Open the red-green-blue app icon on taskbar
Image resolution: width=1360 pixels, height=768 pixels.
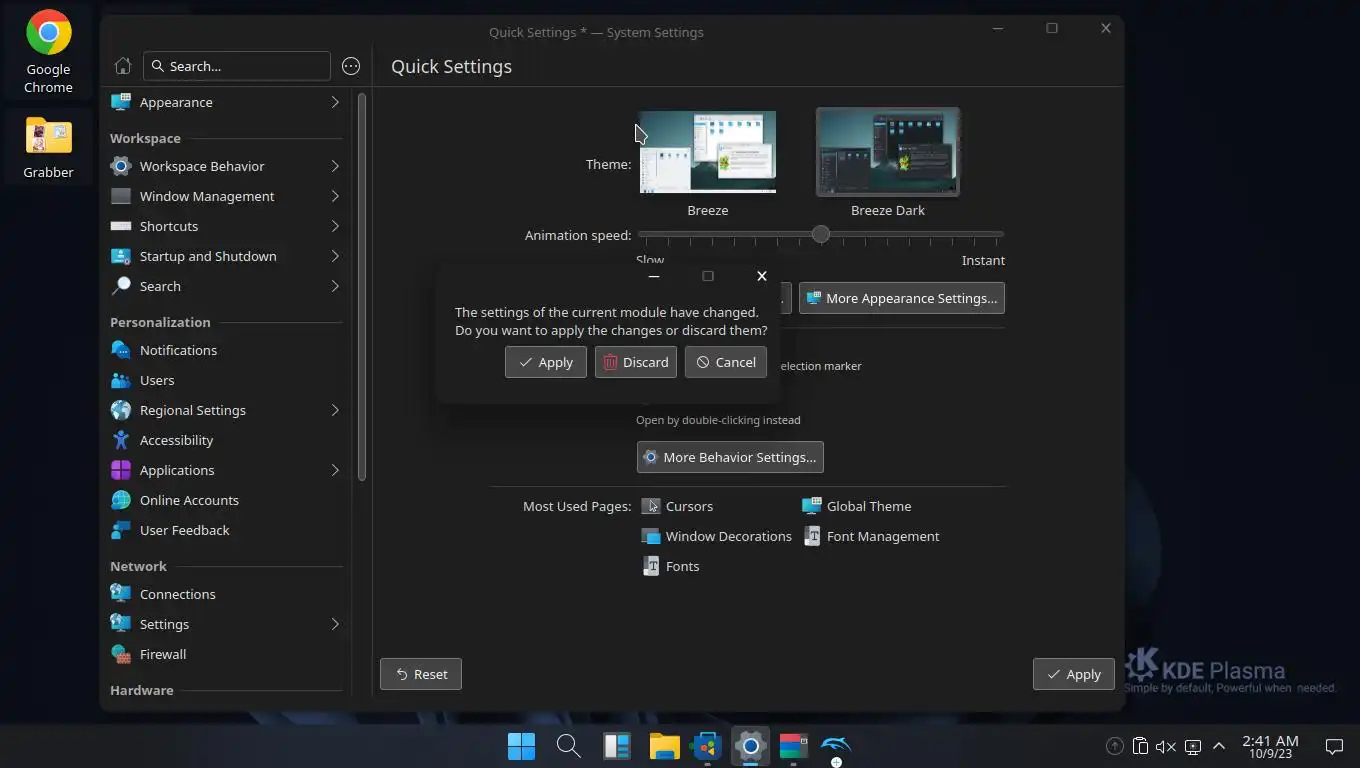tap(793, 746)
